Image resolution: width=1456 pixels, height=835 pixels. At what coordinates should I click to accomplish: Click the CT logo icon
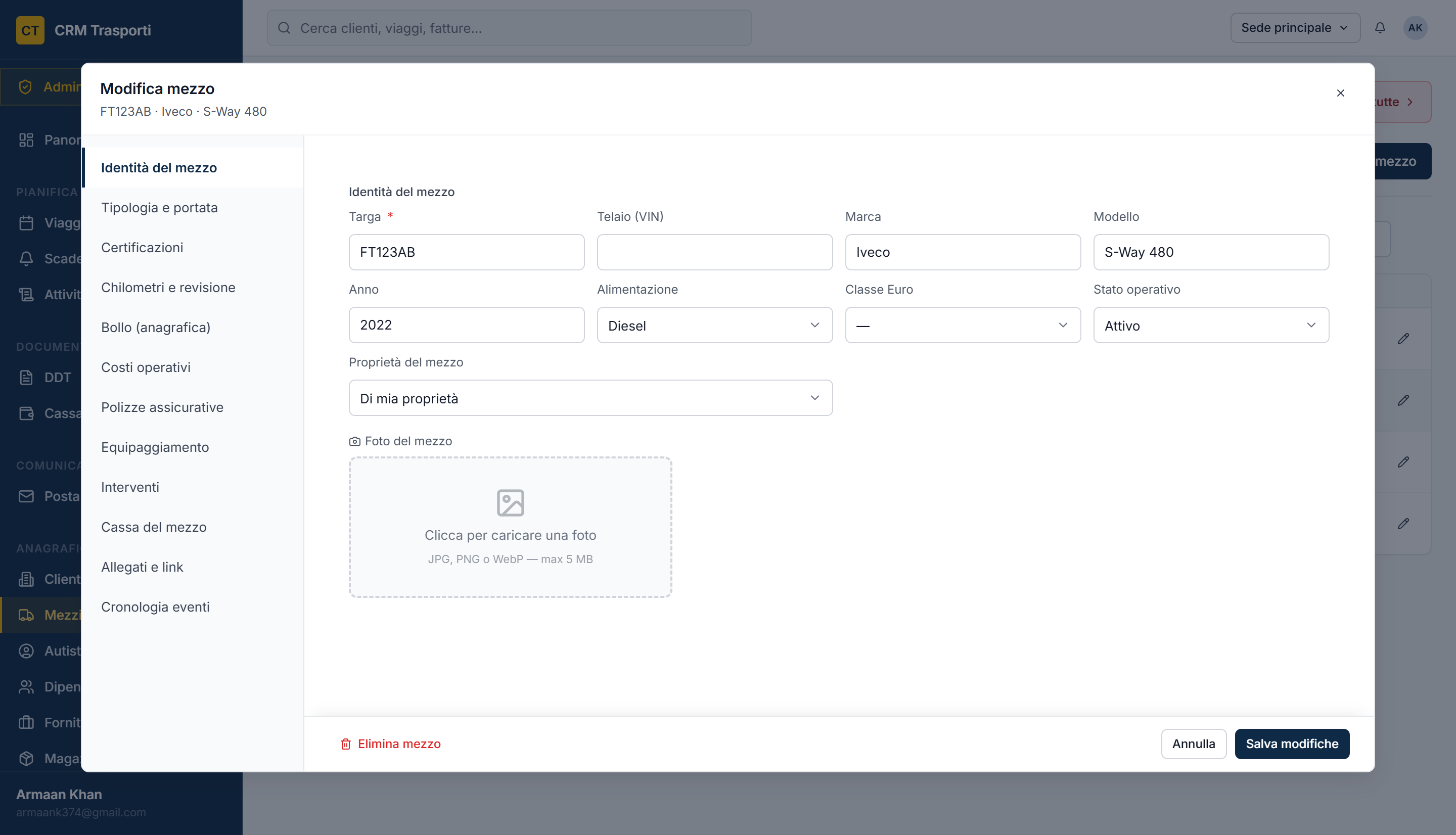pyautogui.click(x=30, y=30)
